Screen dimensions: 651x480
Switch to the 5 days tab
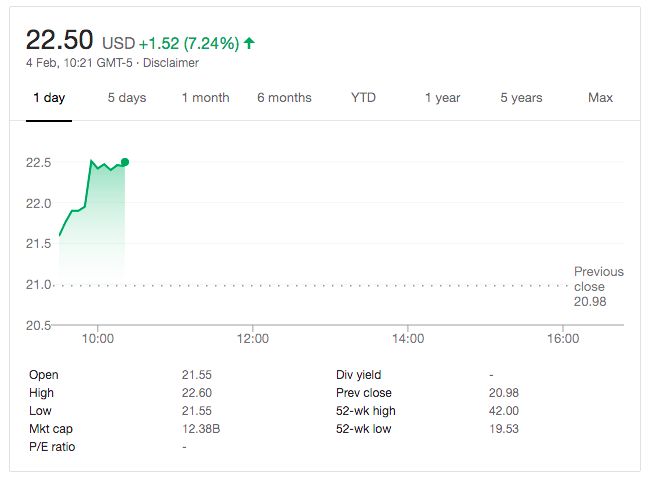pyautogui.click(x=127, y=98)
